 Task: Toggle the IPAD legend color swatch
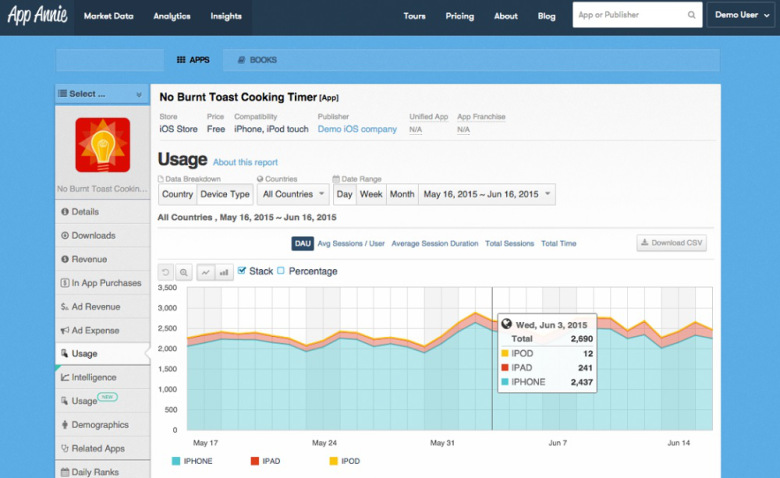[x=255, y=461]
